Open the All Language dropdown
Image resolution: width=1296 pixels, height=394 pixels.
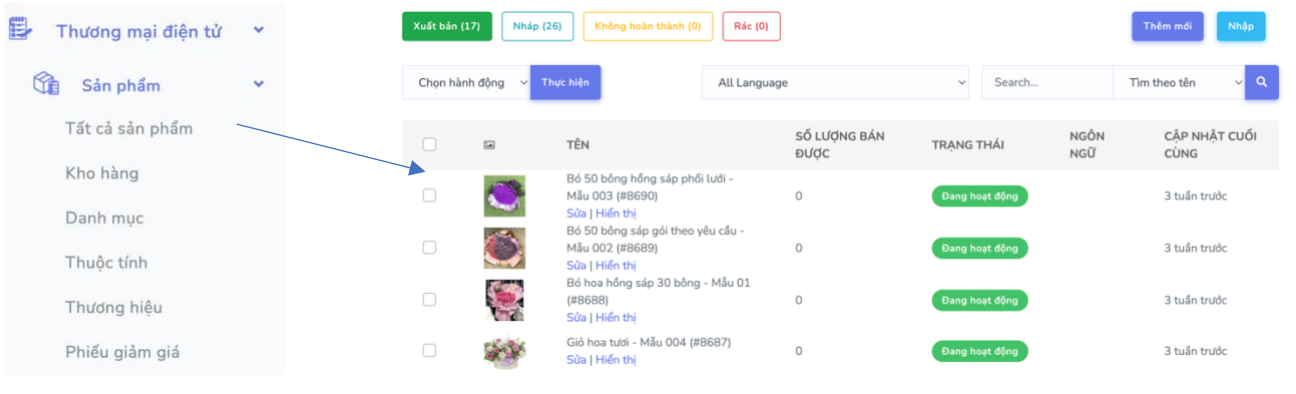(835, 82)
